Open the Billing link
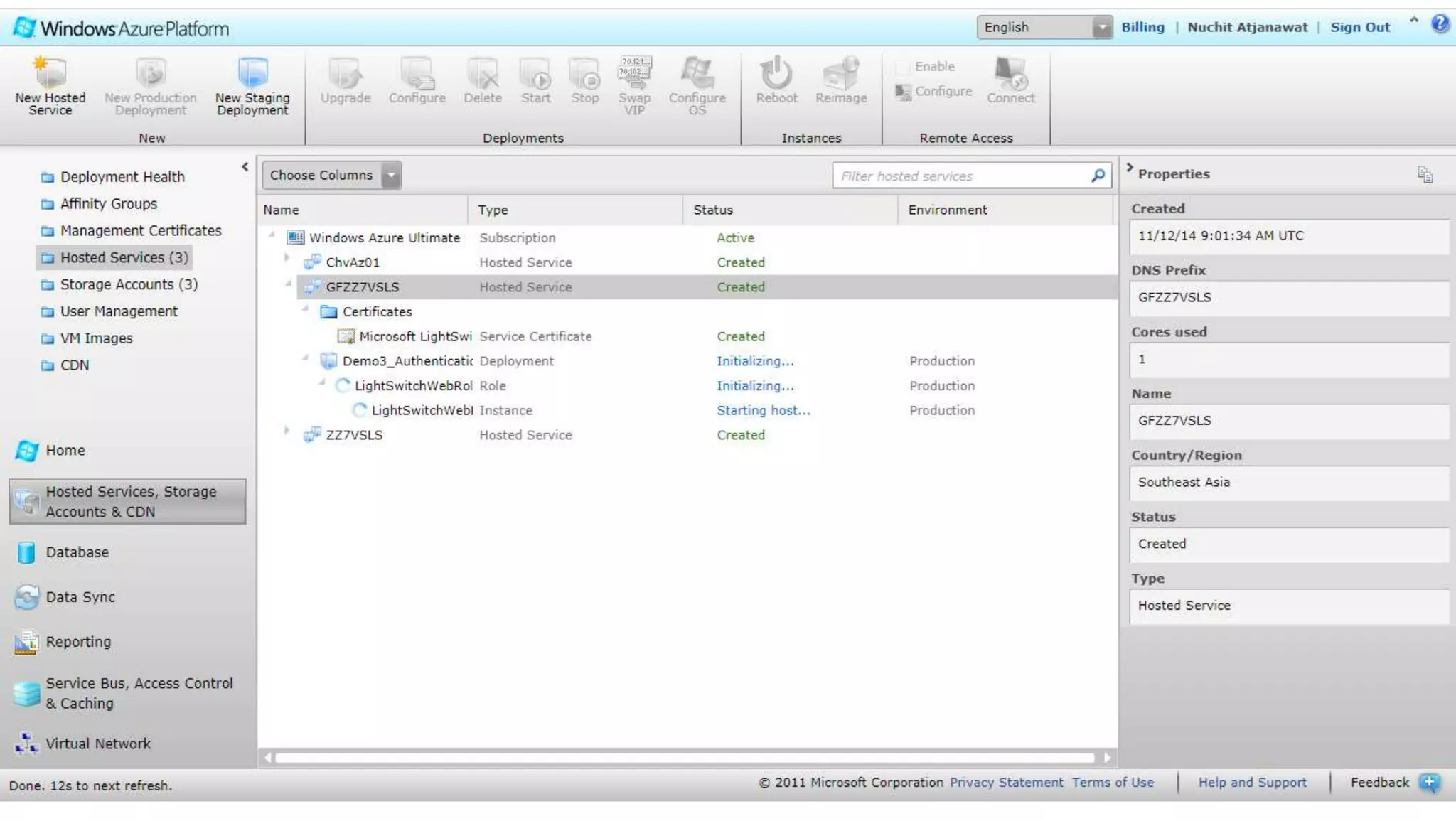1456x821 pixels. (x=1142, y=28)
